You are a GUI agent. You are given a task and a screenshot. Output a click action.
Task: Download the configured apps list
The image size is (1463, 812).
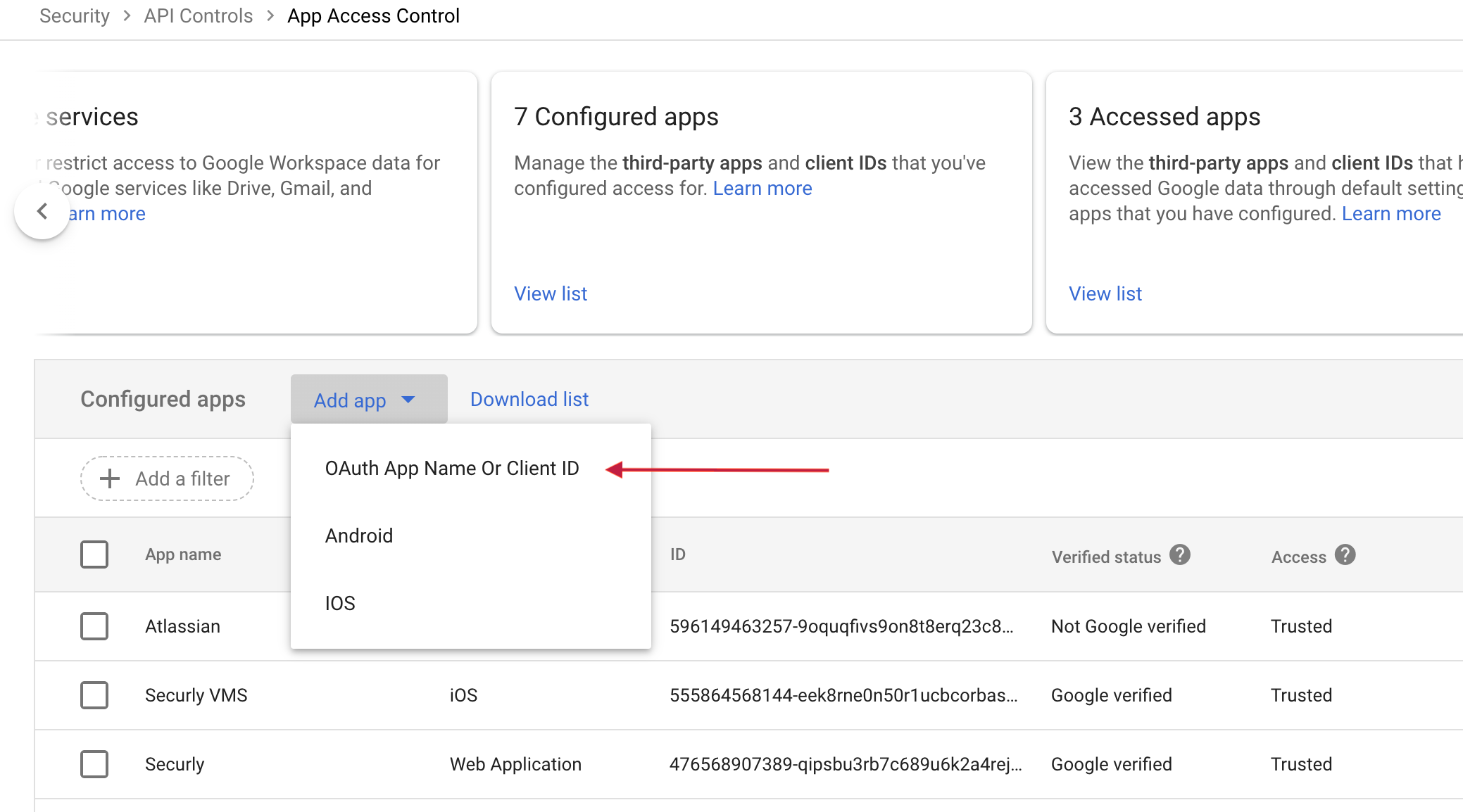click(x=529, y=399)
